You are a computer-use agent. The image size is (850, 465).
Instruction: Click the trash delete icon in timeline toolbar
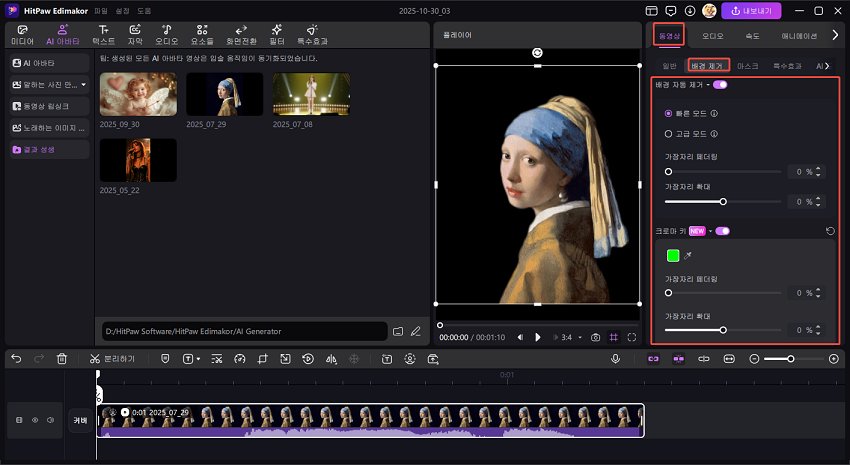[x=62, y=358]
